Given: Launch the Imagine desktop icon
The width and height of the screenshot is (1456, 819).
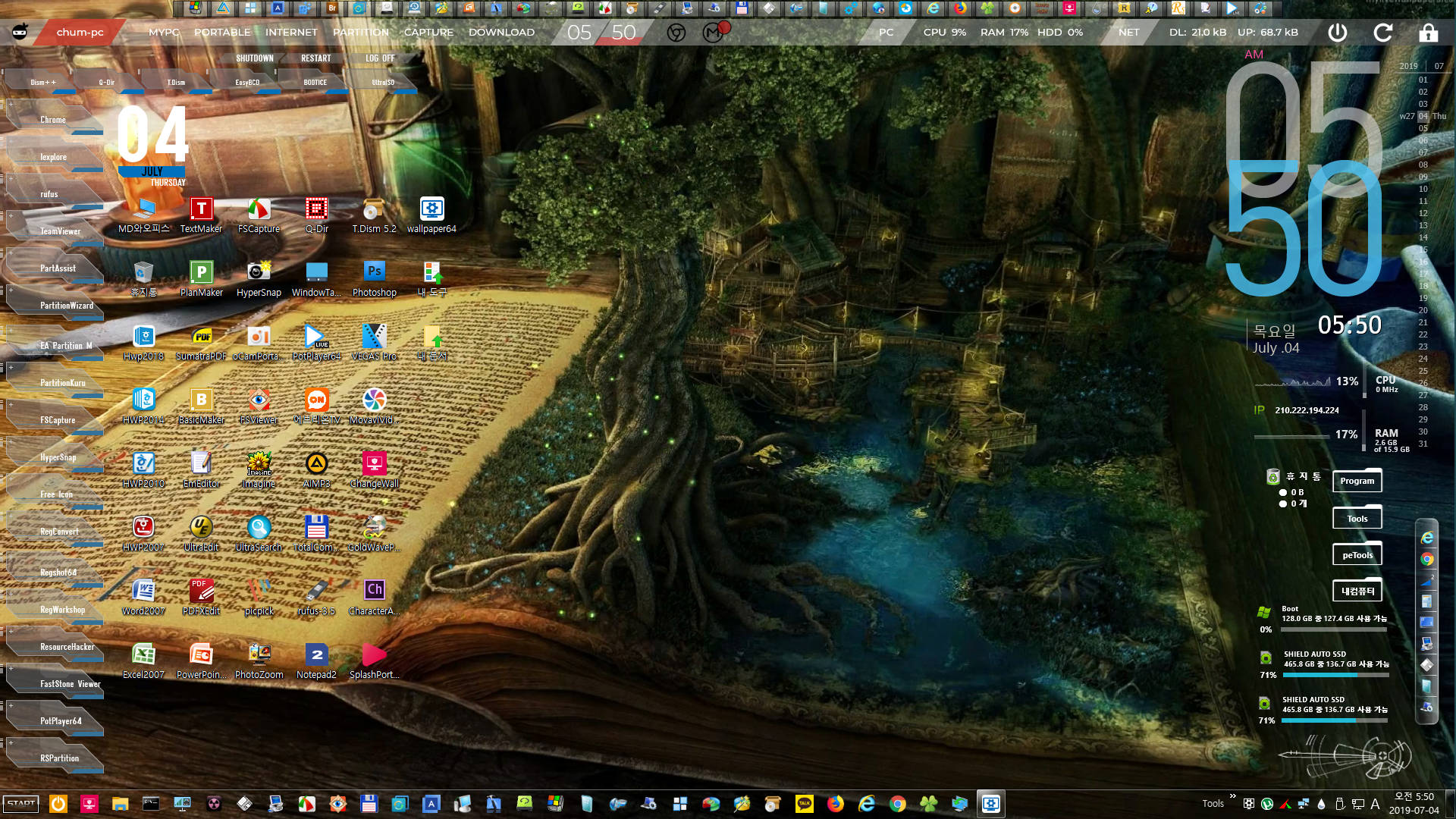Looking at the screenshot, I should tap(259, 470).
